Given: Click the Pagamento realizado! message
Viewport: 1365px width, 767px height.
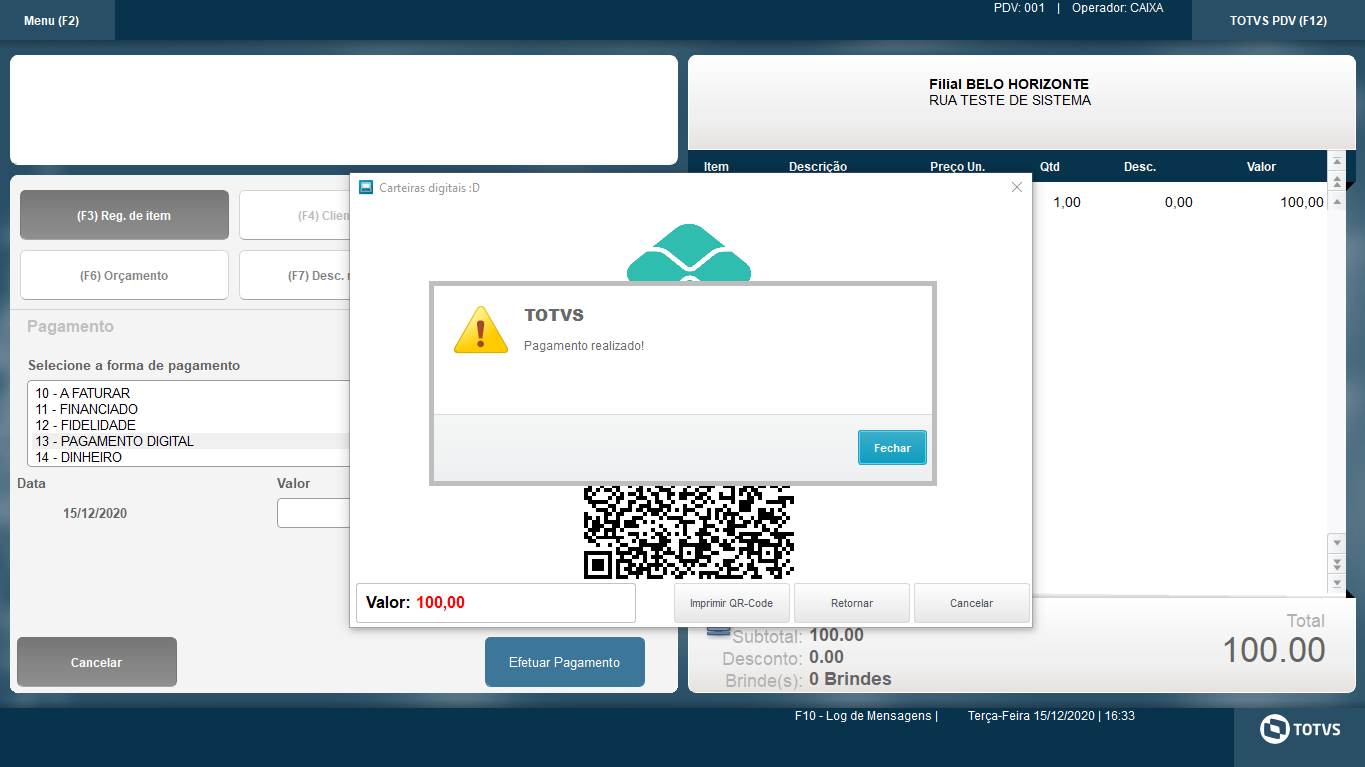Looking at the screenshot, I should point(584,346).
